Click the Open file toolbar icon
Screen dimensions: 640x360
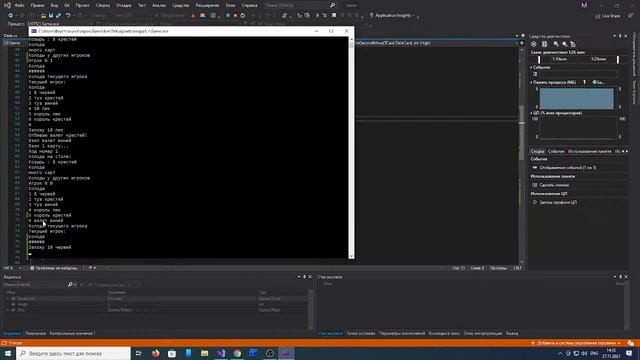43,16
